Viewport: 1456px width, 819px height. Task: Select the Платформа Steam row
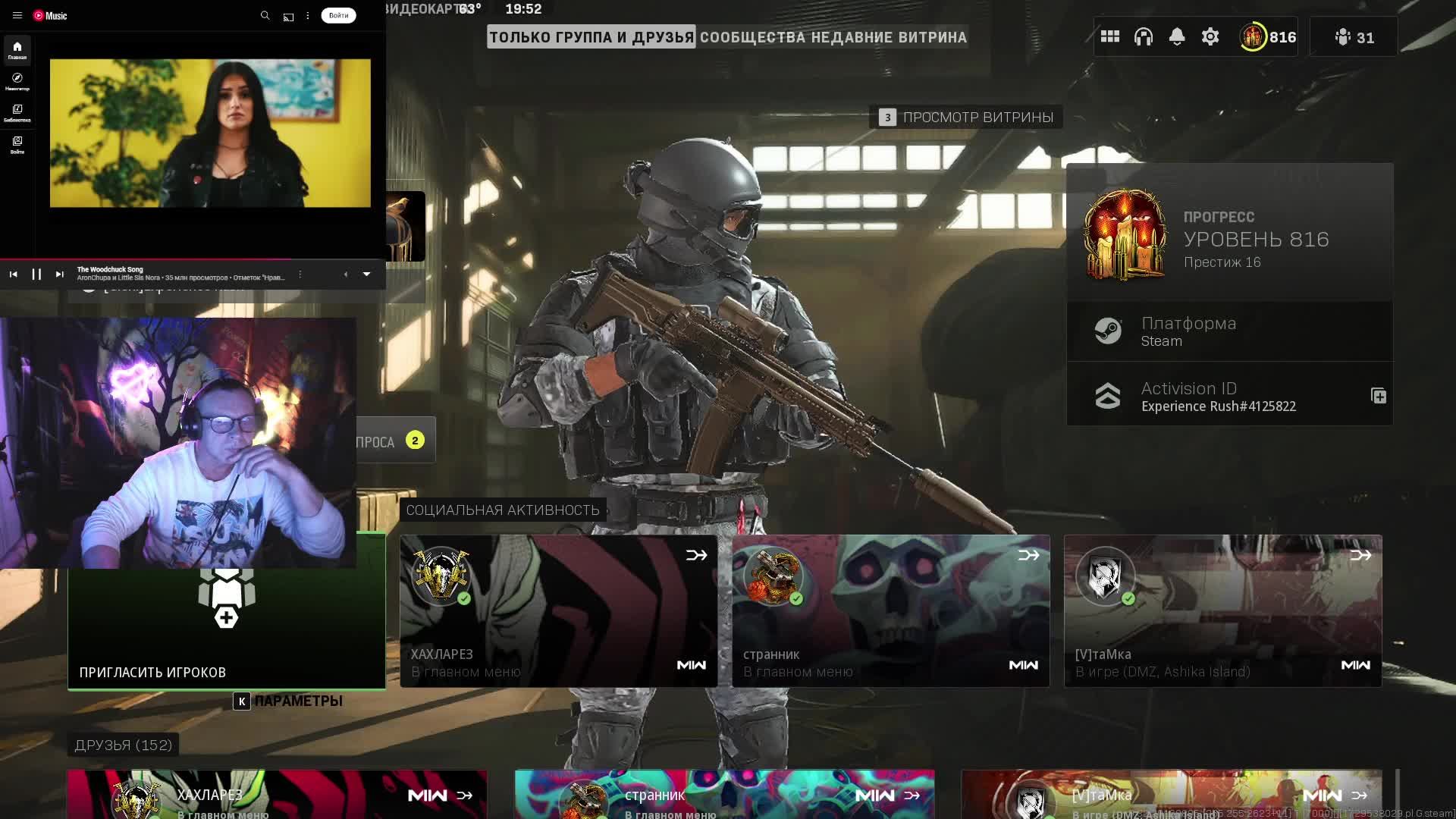(1229, 331)
